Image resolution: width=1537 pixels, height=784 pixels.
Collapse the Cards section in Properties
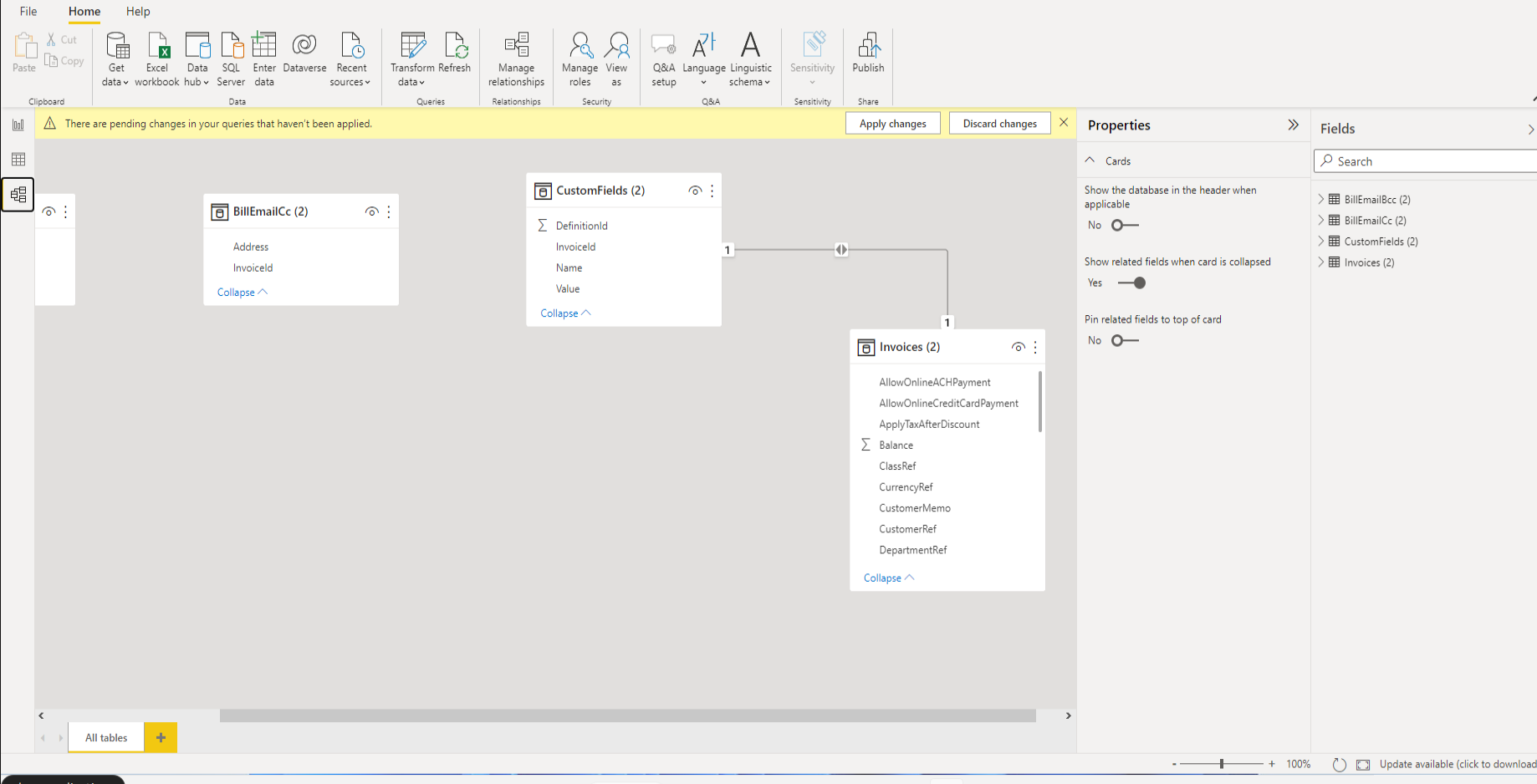1089,160
